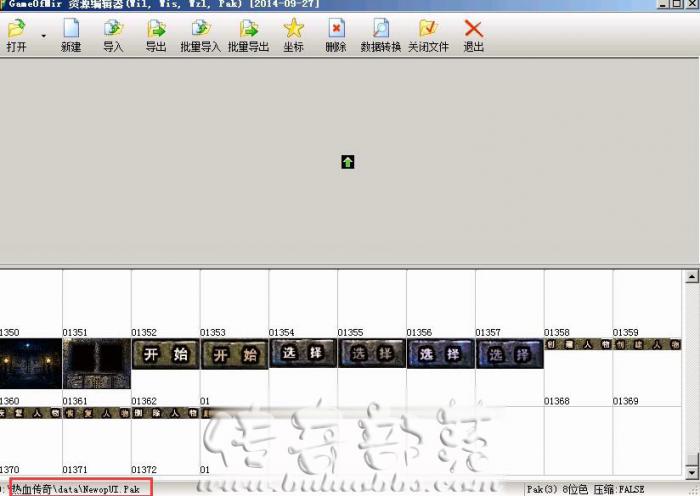The image size is (700, 496).
Task: Select the 批量导入 batch import icon
Action: point(200,30)
